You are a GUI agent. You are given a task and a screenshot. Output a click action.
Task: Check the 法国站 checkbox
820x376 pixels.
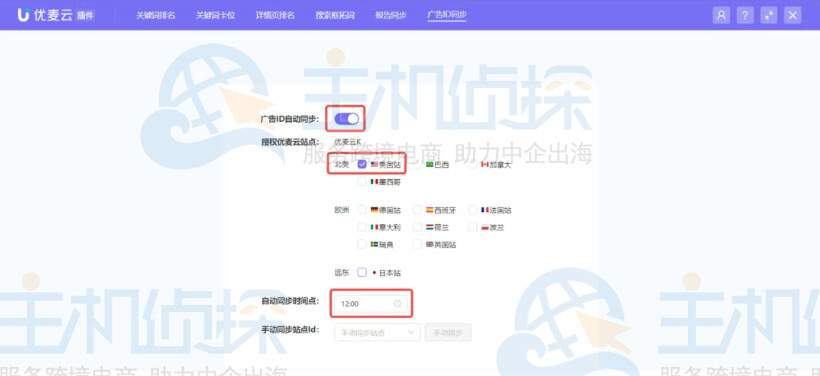pos(472,210)
